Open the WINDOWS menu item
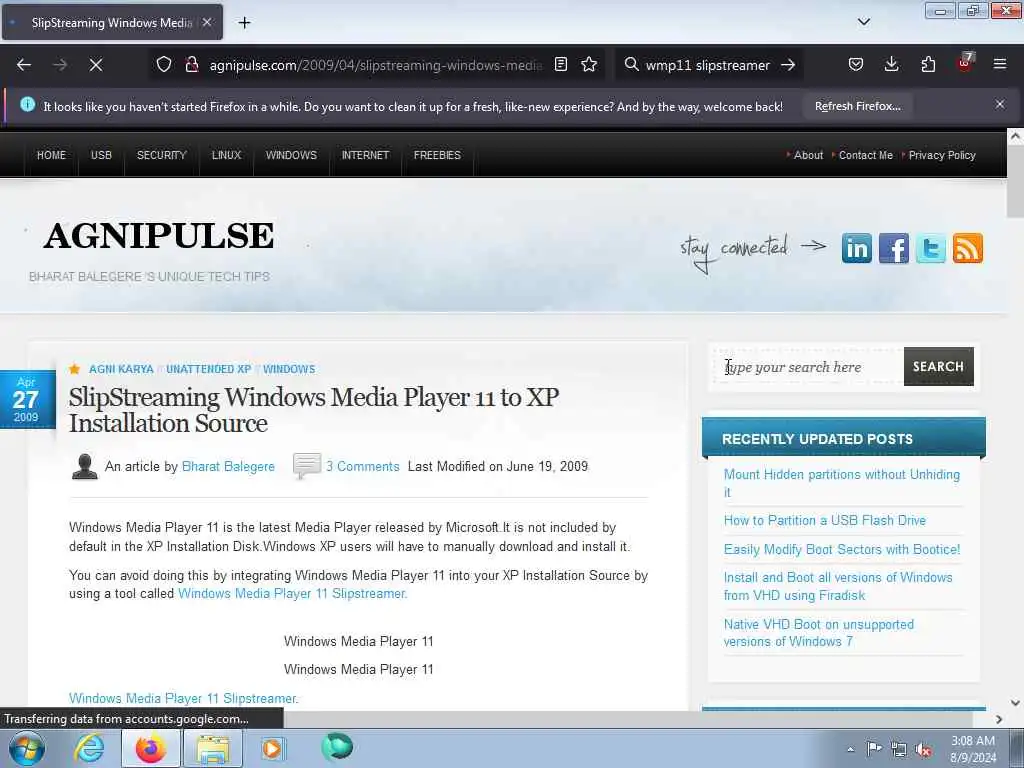 [291, 155]
